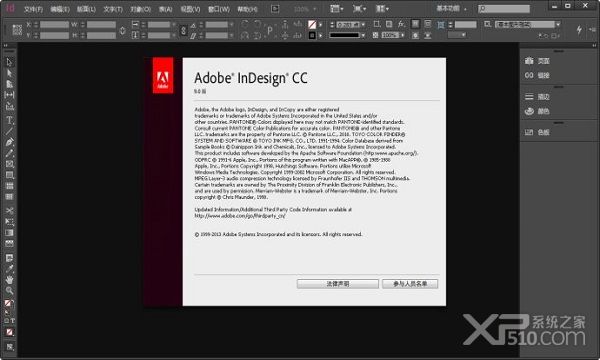Select the Pen tool

pyautogui.click(x=10, y=142)
